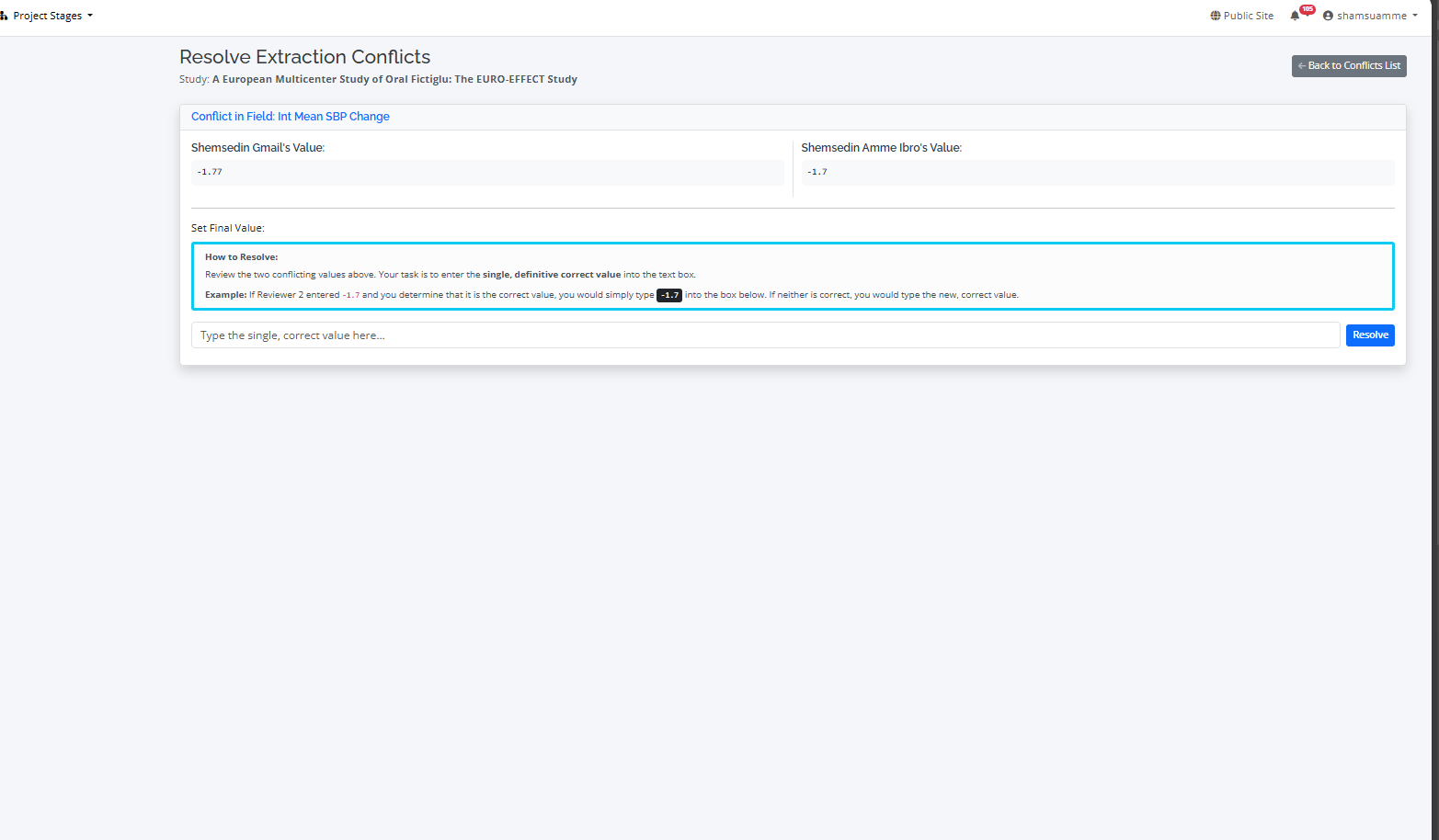Click the globe icon beside Public Site
This screenshot has width=1439, height=840.
1216,16
